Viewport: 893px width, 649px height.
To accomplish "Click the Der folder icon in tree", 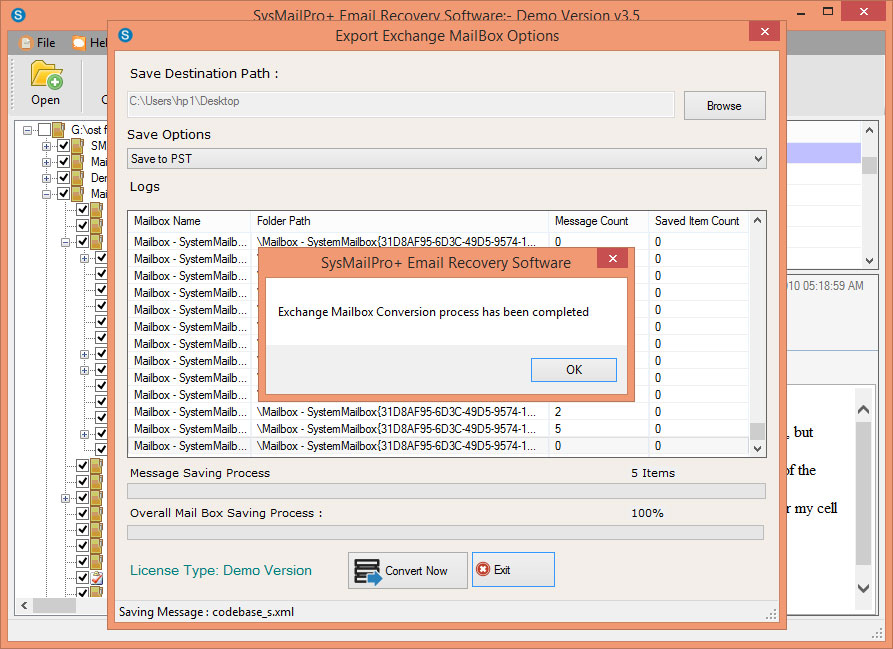I will coord(78,178).
